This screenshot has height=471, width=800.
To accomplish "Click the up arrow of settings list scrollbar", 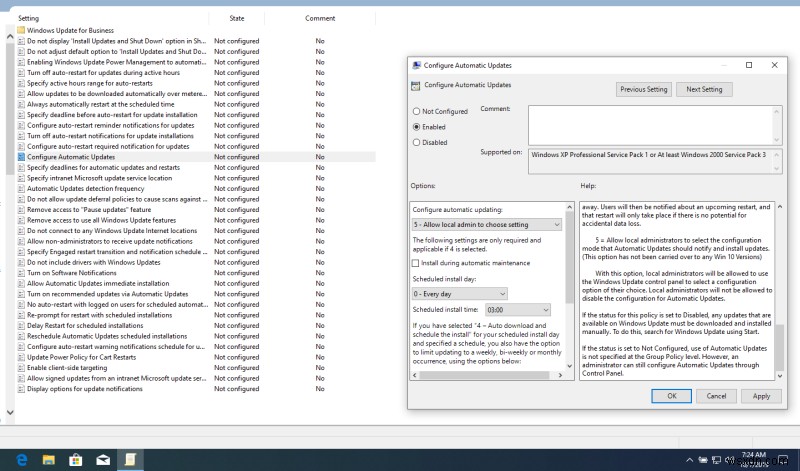I will coord(10,37).
